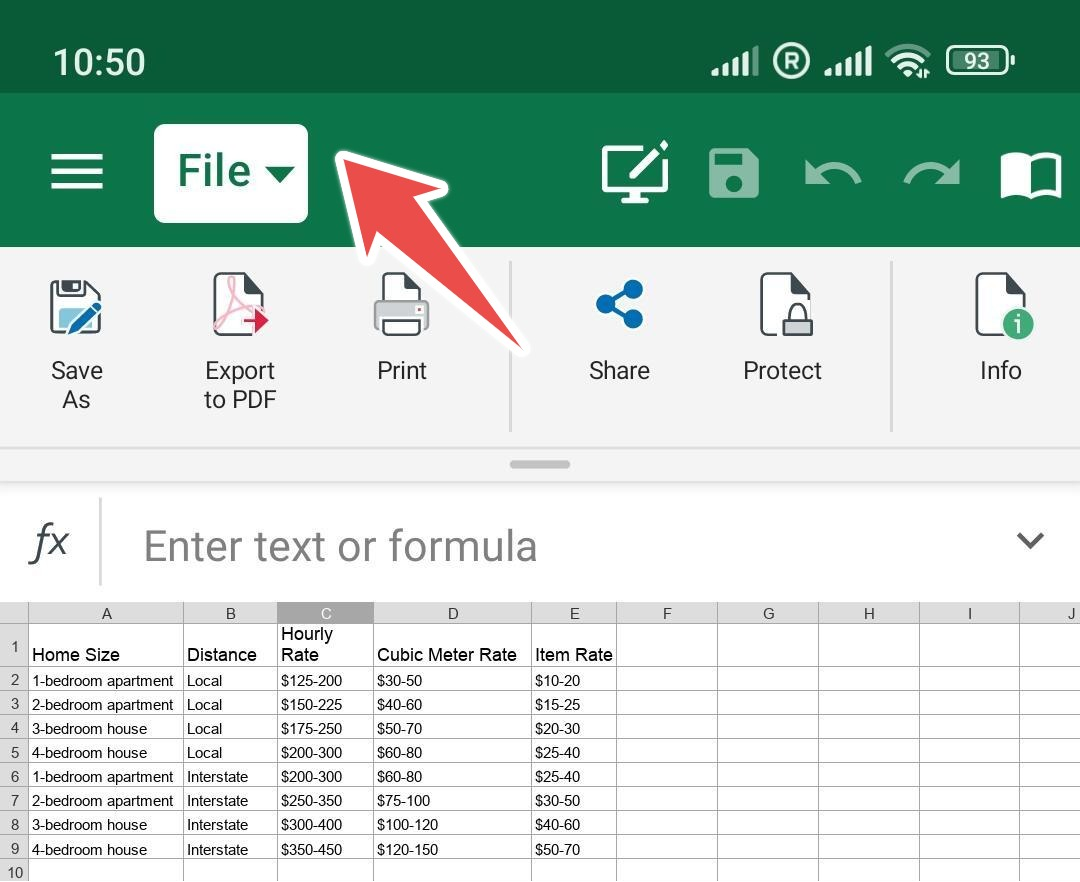The image size is (1080, 882).
Task: Select the 'Cubic Meter Rate' cell
Action: (453, 645)
